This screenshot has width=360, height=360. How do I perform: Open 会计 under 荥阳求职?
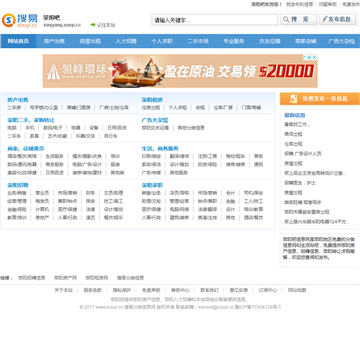tap(230, 193)
